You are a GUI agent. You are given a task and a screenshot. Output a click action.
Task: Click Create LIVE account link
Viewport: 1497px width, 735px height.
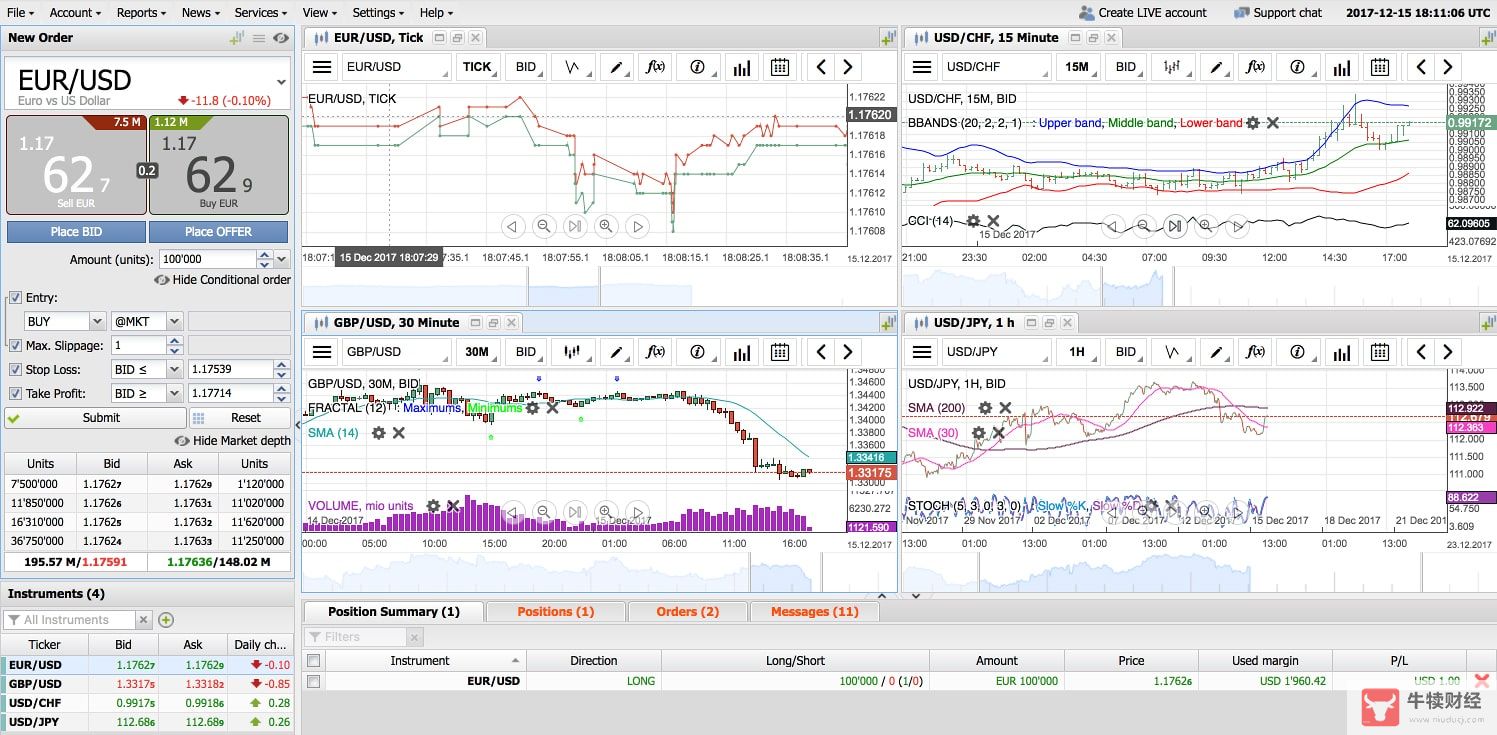1143,13
